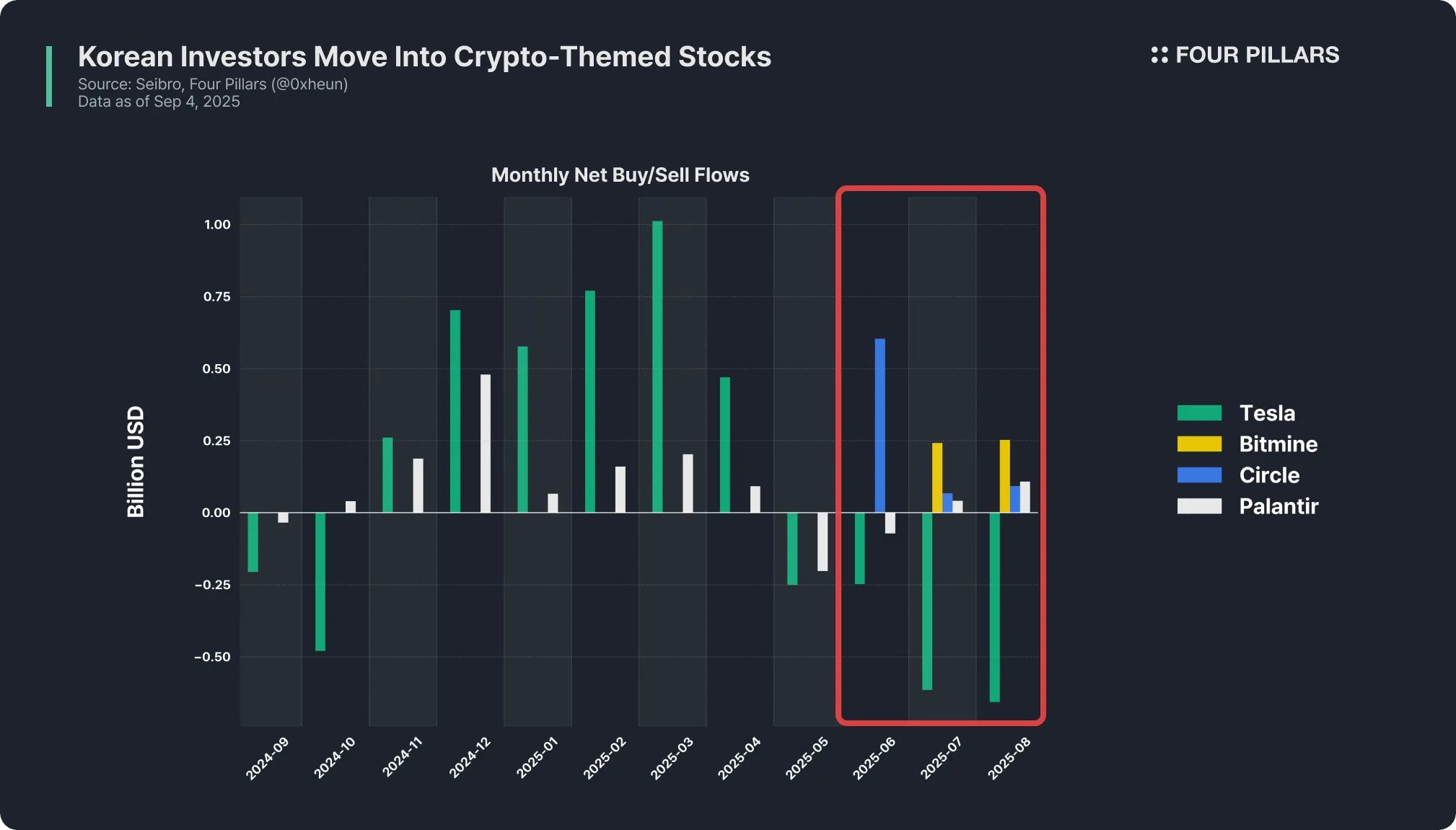Click the negative Tesla bar for 2024-10

320,581
